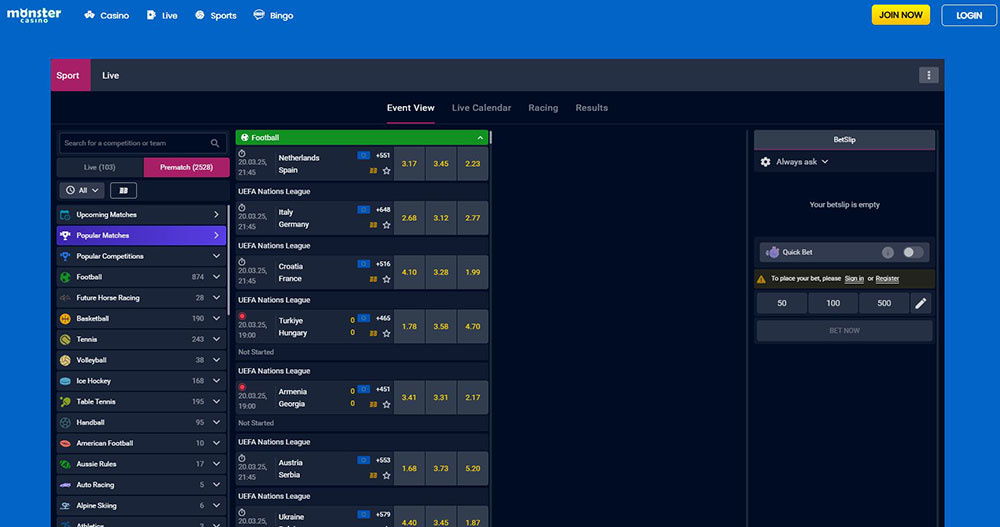The width and height of the screenshot is (1000, 527).
Task: Collapse the Football section chevron
Action: click(x=480, y=138)
